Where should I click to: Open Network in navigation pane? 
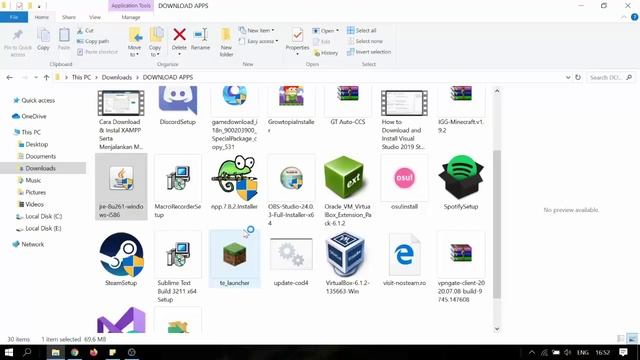pos(33,244)
